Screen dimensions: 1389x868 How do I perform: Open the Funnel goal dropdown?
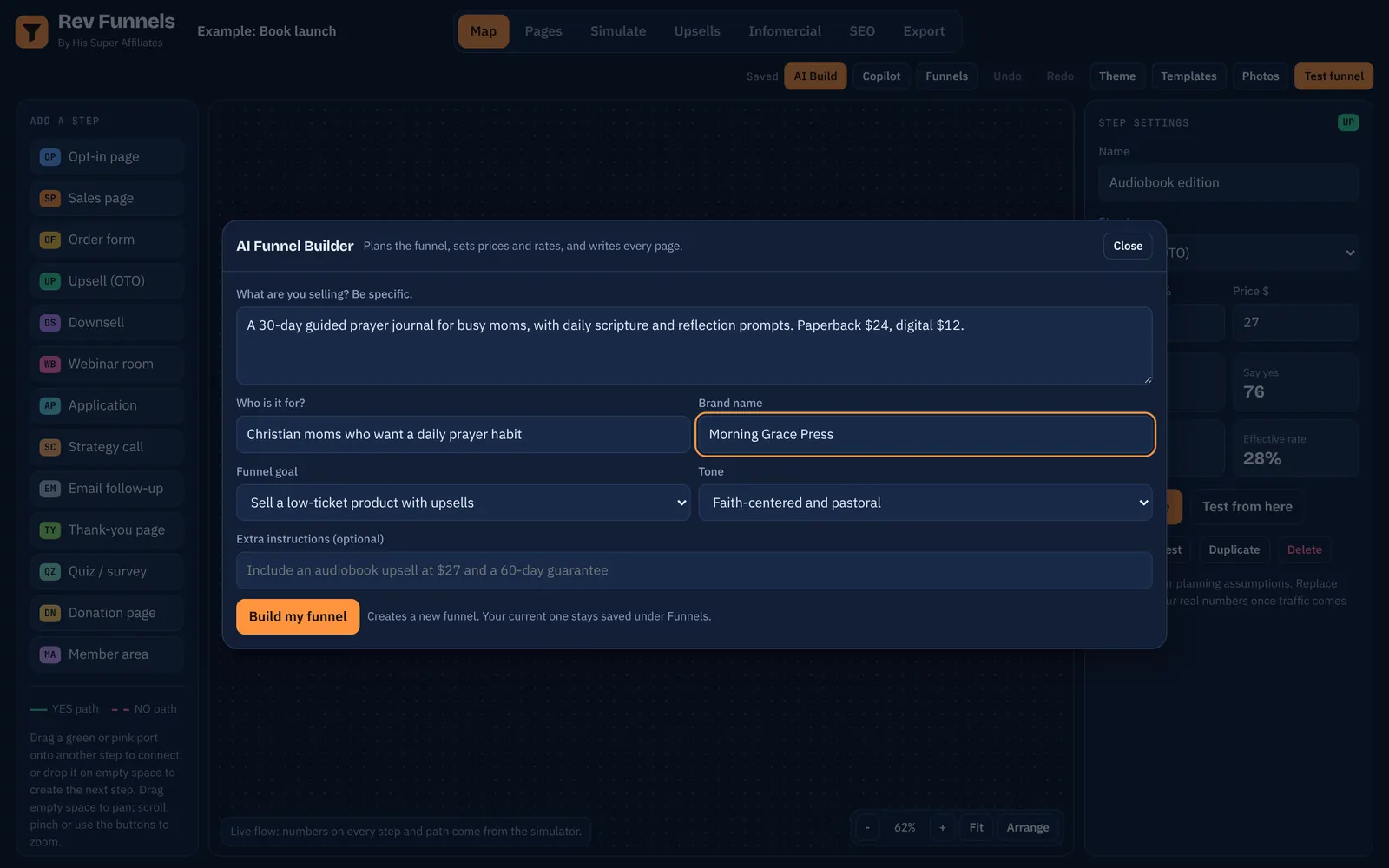coord(463,503)
